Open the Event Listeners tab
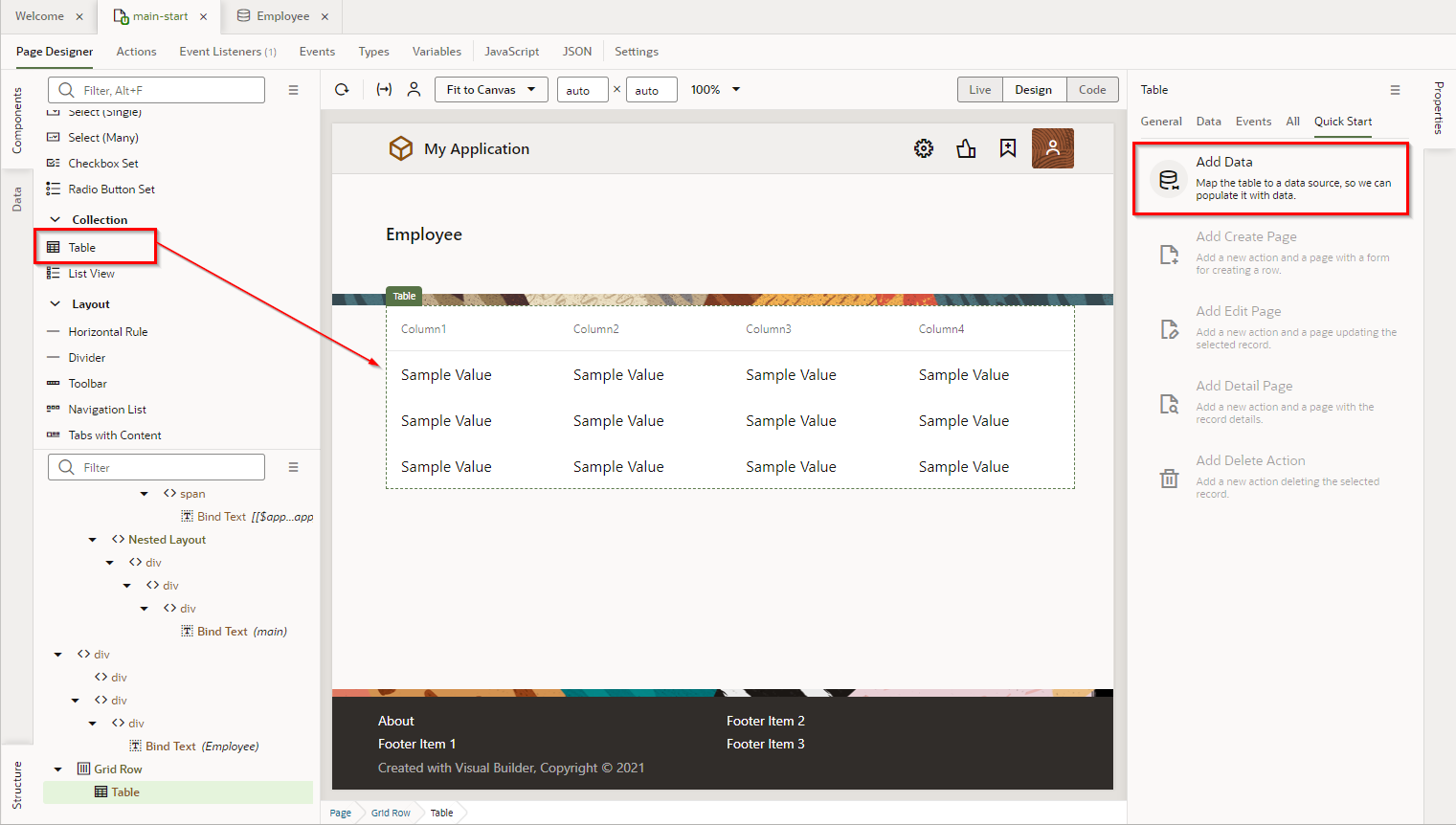Viewport: 1456px width, 825px height. (x=227, y=52)
